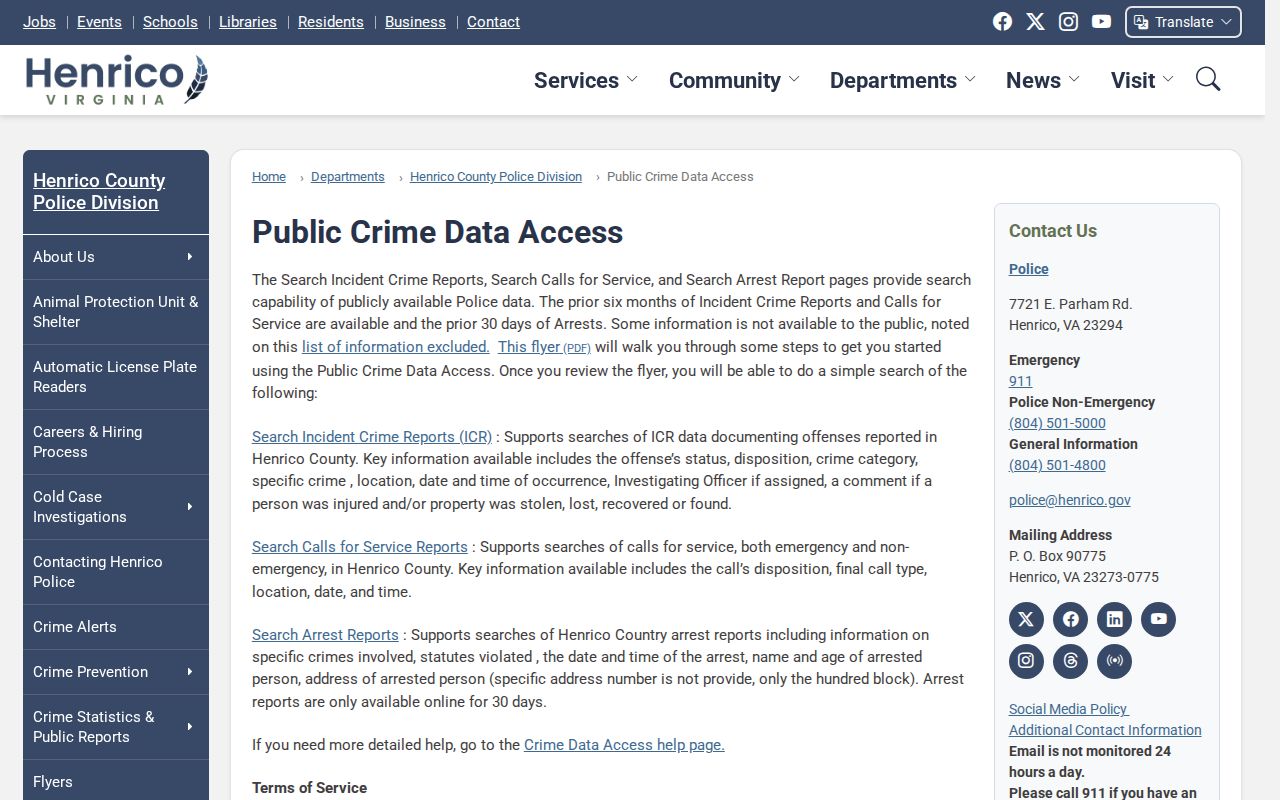Open X circular icon in Contact Us
Image resolution: width=1280 pixels, height=800 pixels.
pyautogui.click(x=1026, y=619)
